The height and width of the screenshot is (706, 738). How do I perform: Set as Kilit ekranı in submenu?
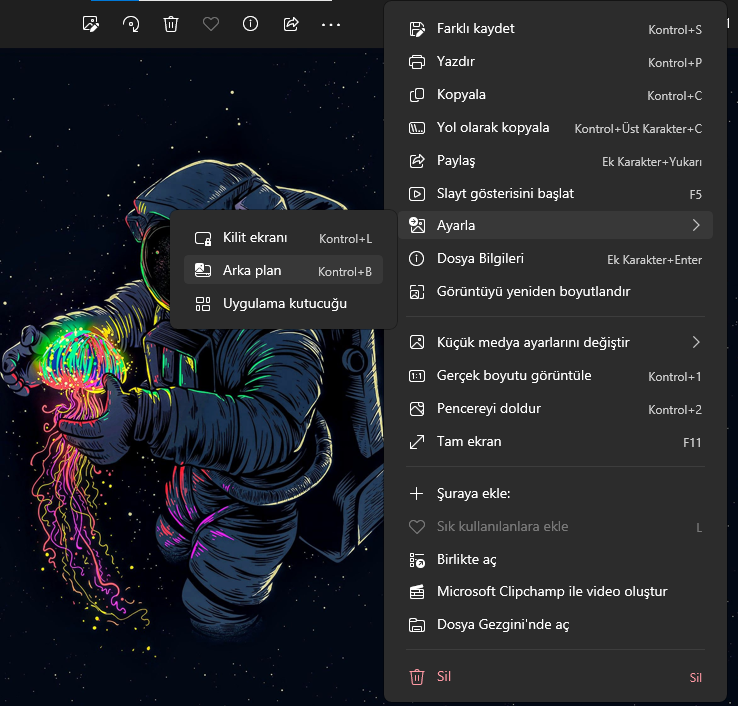[x=283, y=238]
